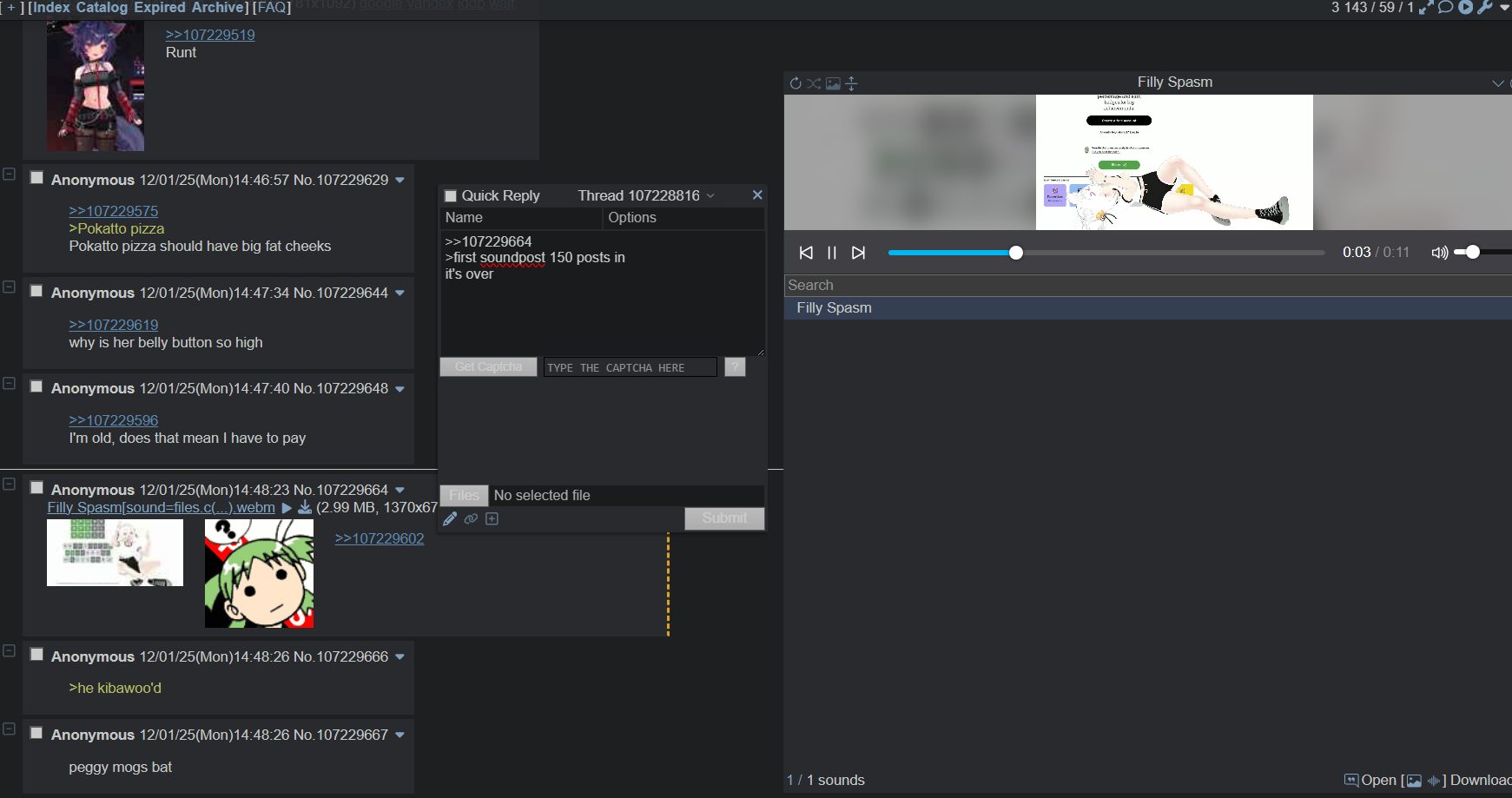Image resolution: width=1512 pixels, height=798 pixels.
Task: Check the box for post No.107229629
Action: click(x=36, y=178)
